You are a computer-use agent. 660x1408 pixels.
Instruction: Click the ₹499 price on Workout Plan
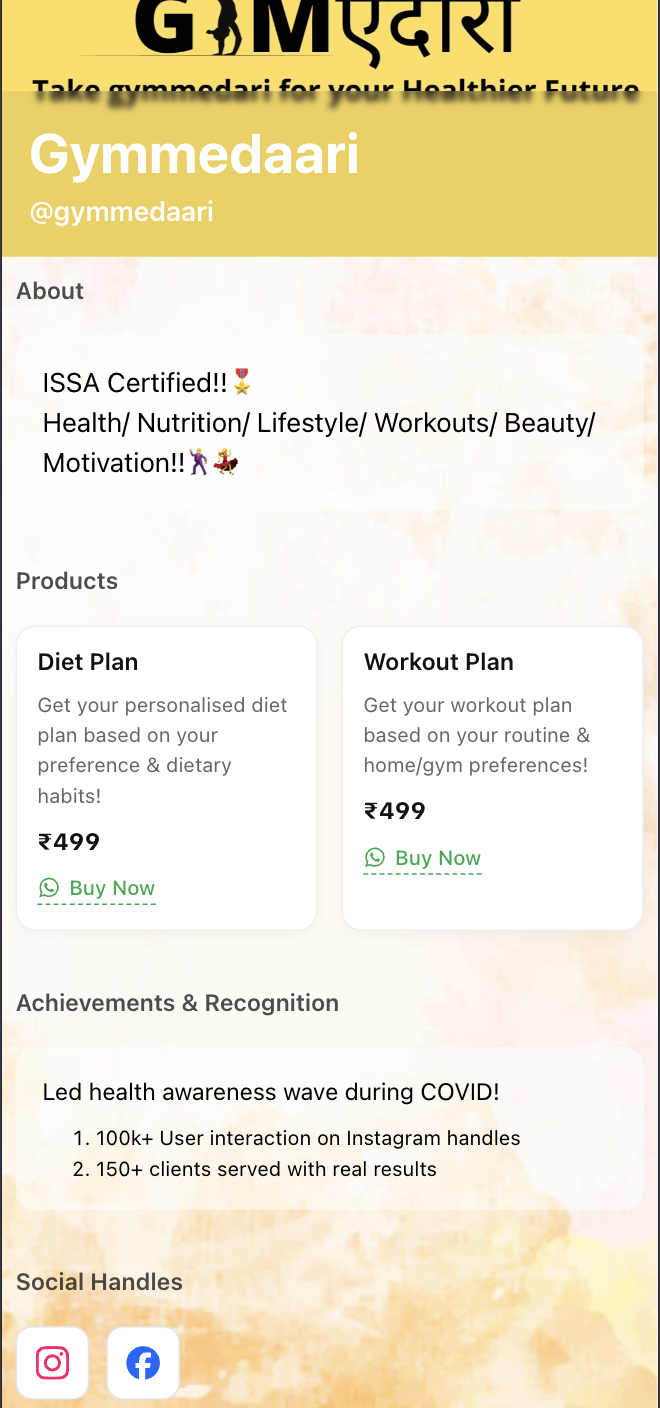395,811
